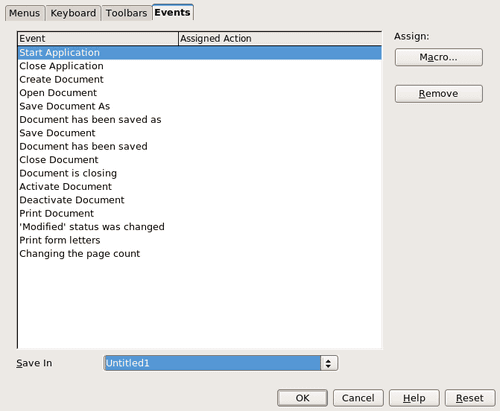This screenshot has height=411, width=500.
Task: Click the Assigned Action column header
Action: point(280,39)
